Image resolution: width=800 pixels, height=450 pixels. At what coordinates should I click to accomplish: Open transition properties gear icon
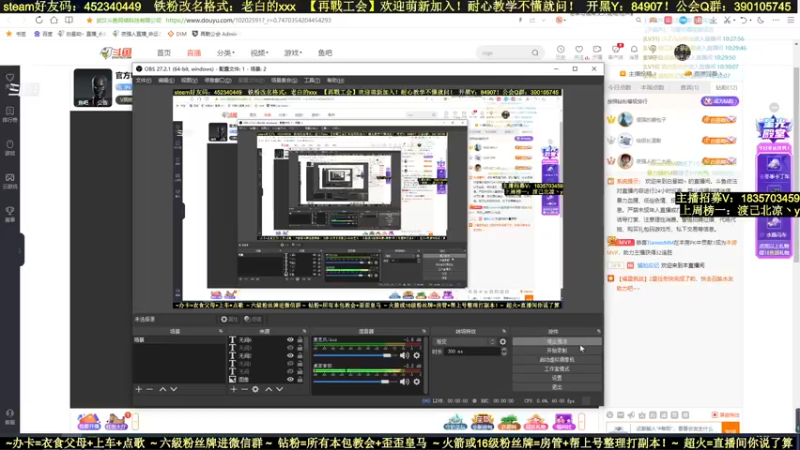click(503, 342)
